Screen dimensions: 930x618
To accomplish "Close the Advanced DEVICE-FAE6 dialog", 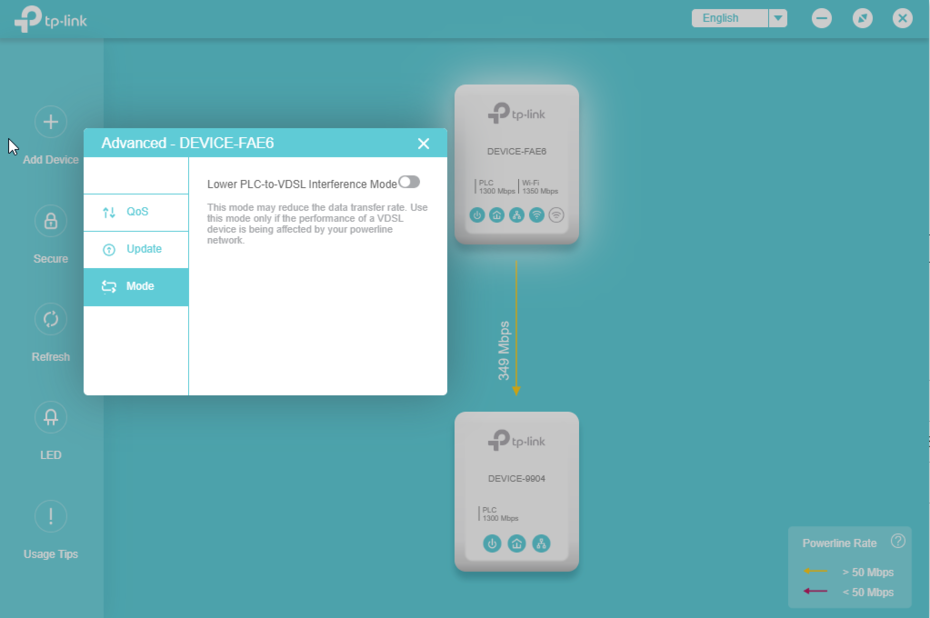I will coord(423,144).
